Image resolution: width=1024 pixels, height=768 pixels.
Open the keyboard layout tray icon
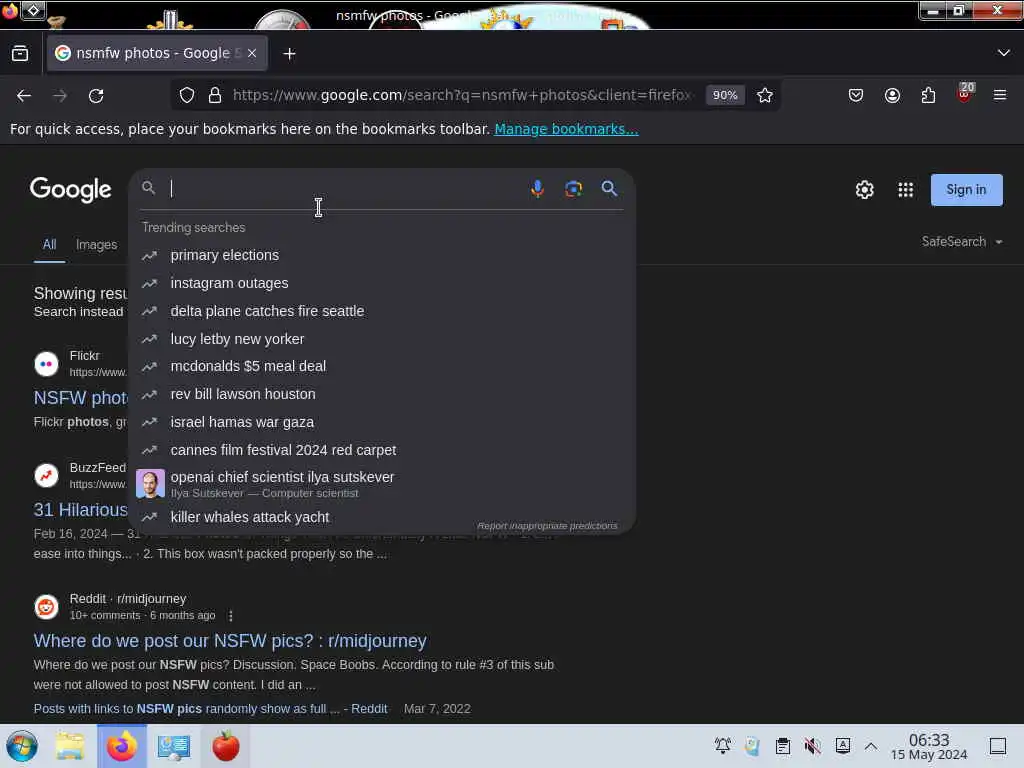coord(843,746)
